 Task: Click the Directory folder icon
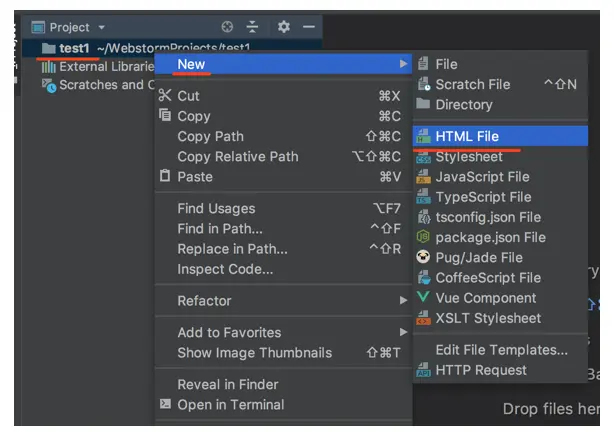point(423,103)
